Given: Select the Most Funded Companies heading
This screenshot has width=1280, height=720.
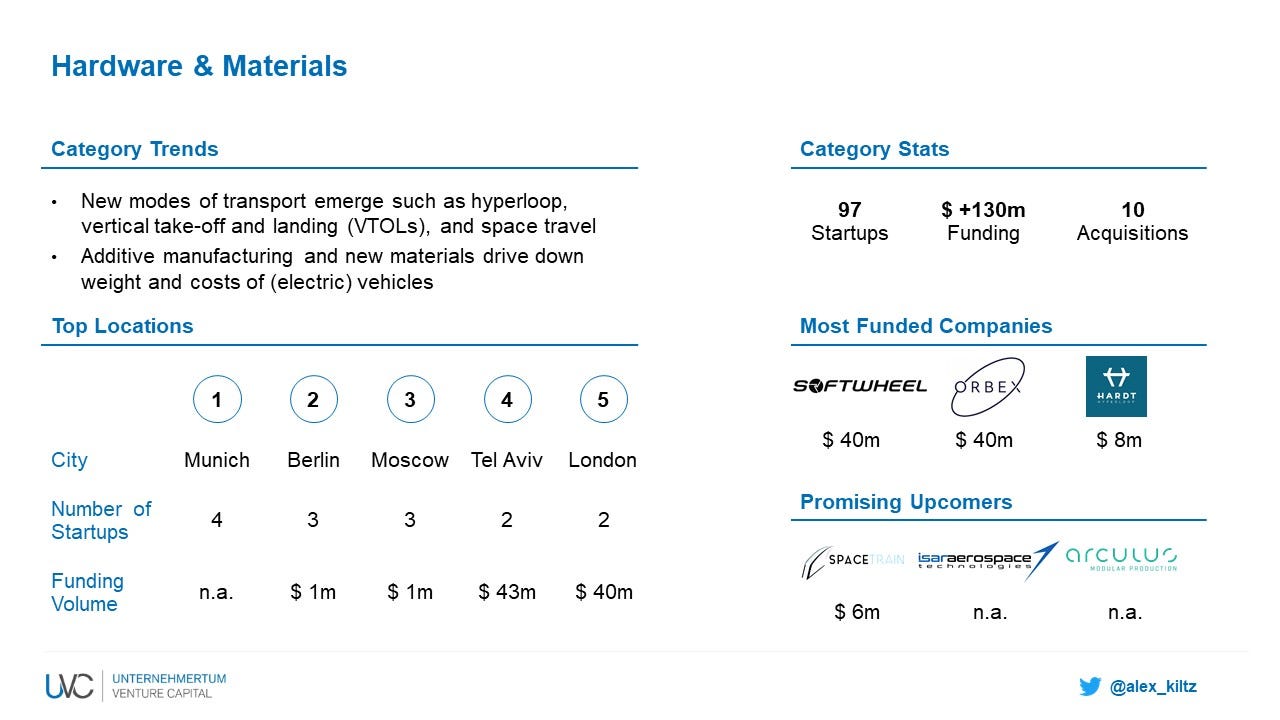Looking at the screenshot, I should pyautogui.click(x=926, y=326).
